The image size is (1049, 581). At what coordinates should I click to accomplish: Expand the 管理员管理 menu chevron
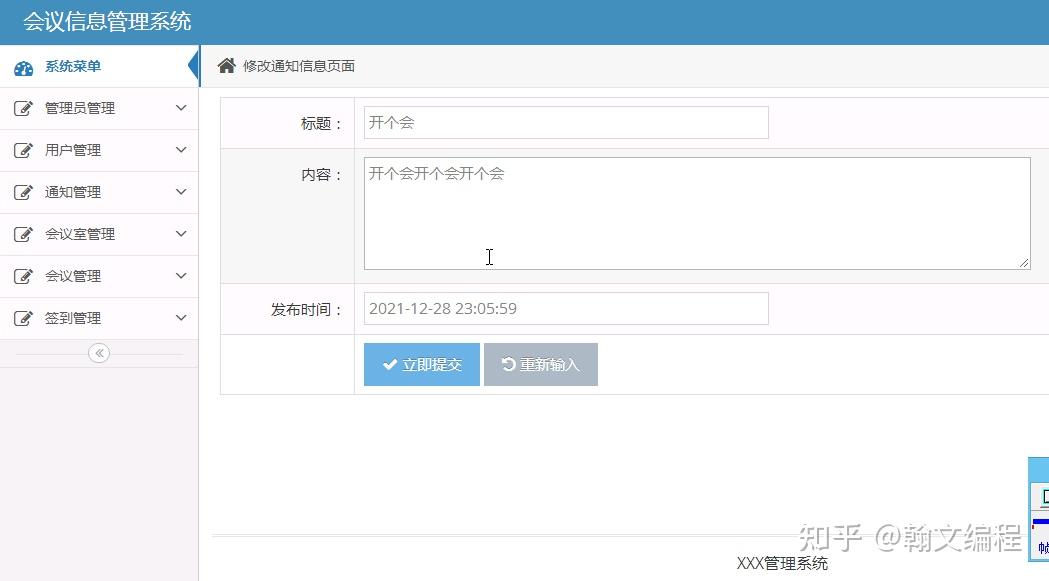[182, 108]
